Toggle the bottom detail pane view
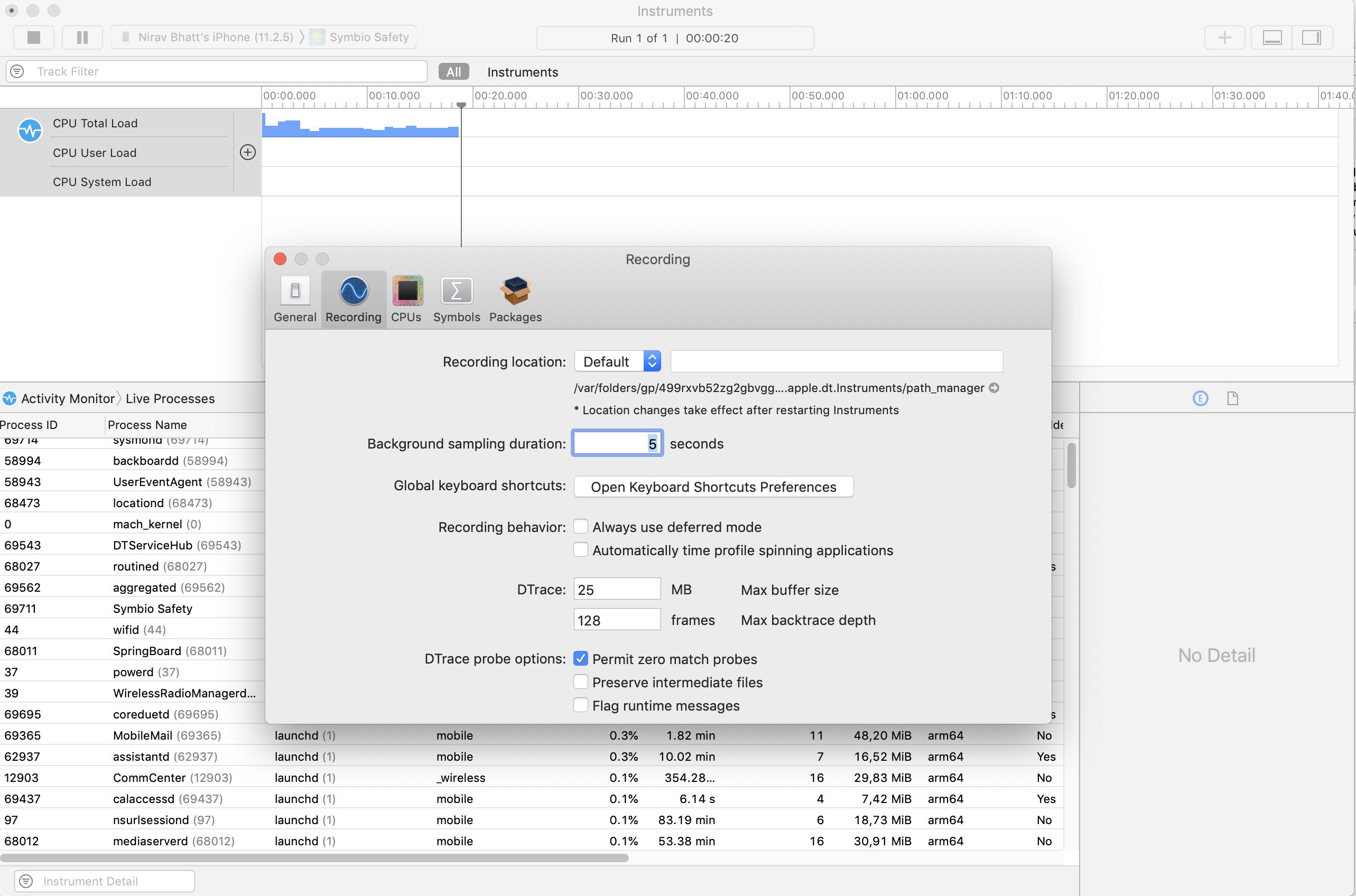 (1272, 38)
